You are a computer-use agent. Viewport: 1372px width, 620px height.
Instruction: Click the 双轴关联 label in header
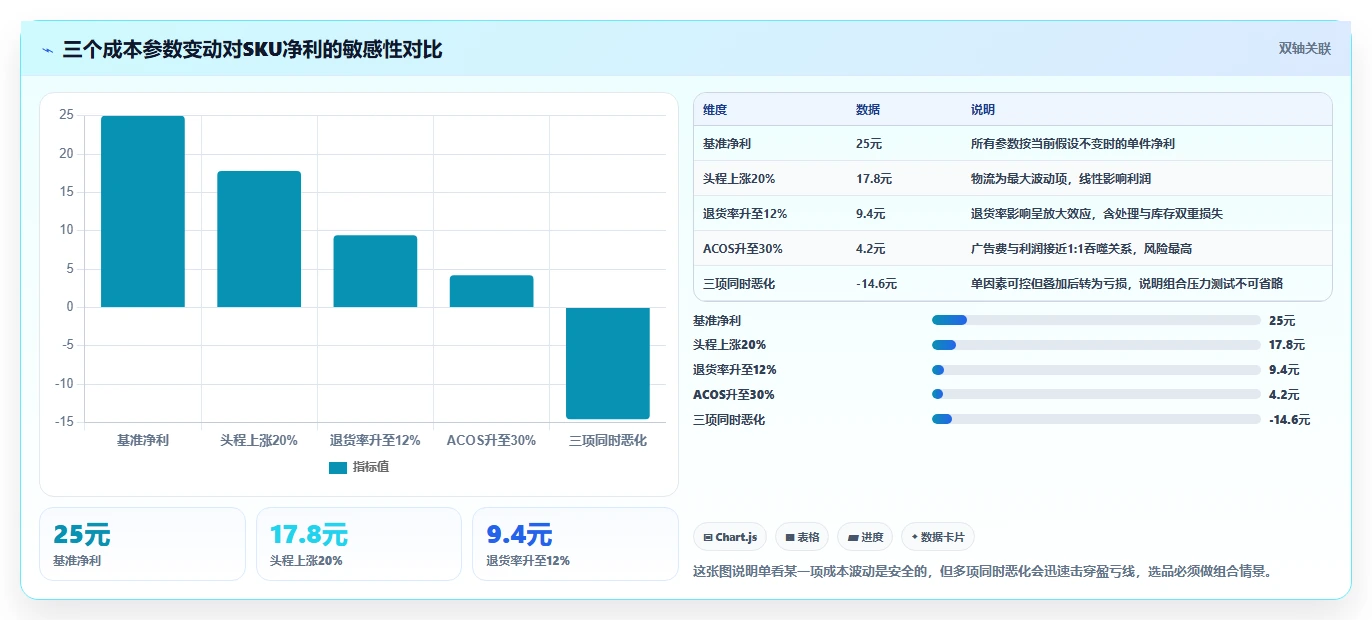(1305, 48)
